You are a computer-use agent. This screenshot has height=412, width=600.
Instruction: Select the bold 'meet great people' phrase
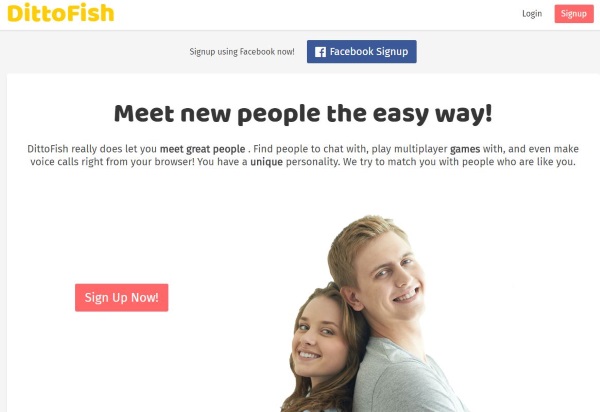coord(202,149)
